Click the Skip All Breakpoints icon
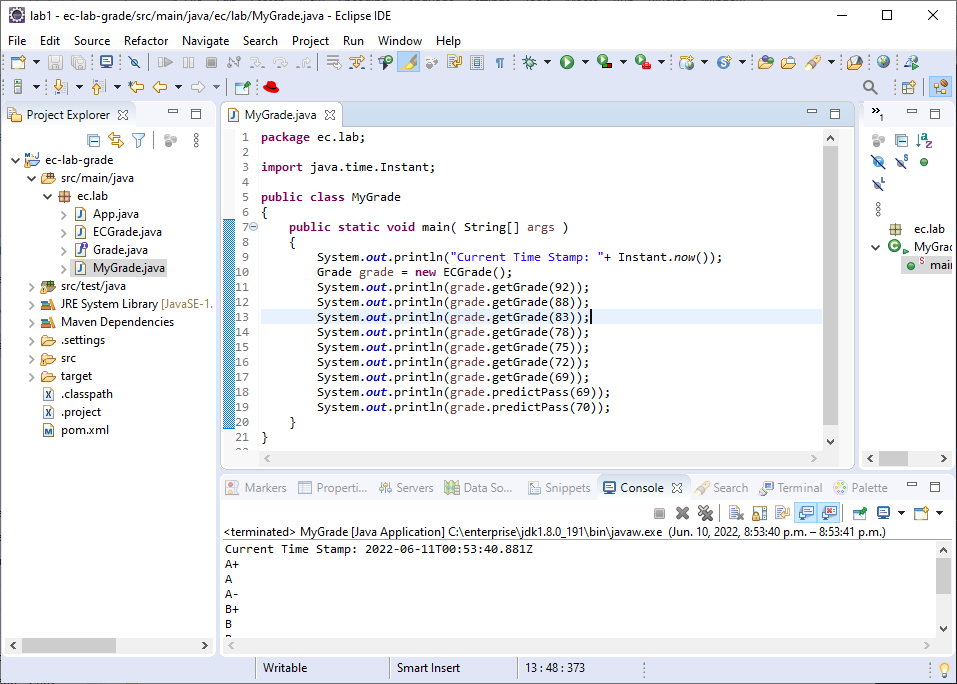The width and height of the screenshot is (957, 684). [134, 62]
